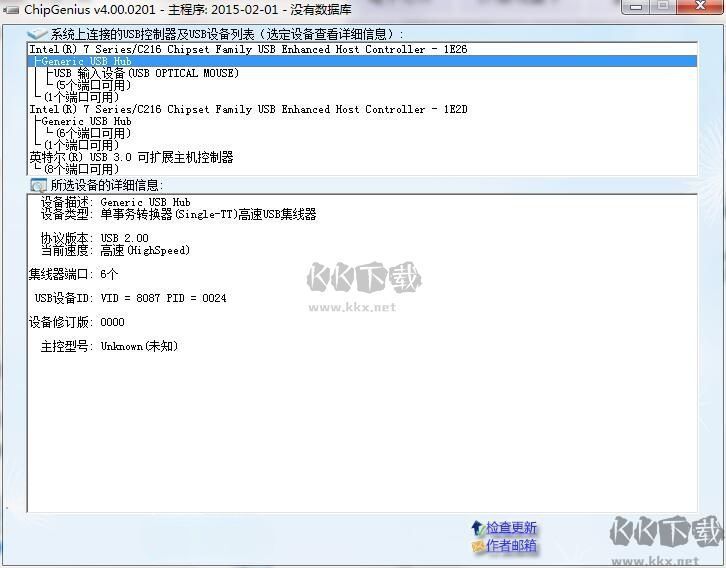This screenshot has height=568, width=726.
Task: Open the 检查更新 link
Action: point(511,527)
